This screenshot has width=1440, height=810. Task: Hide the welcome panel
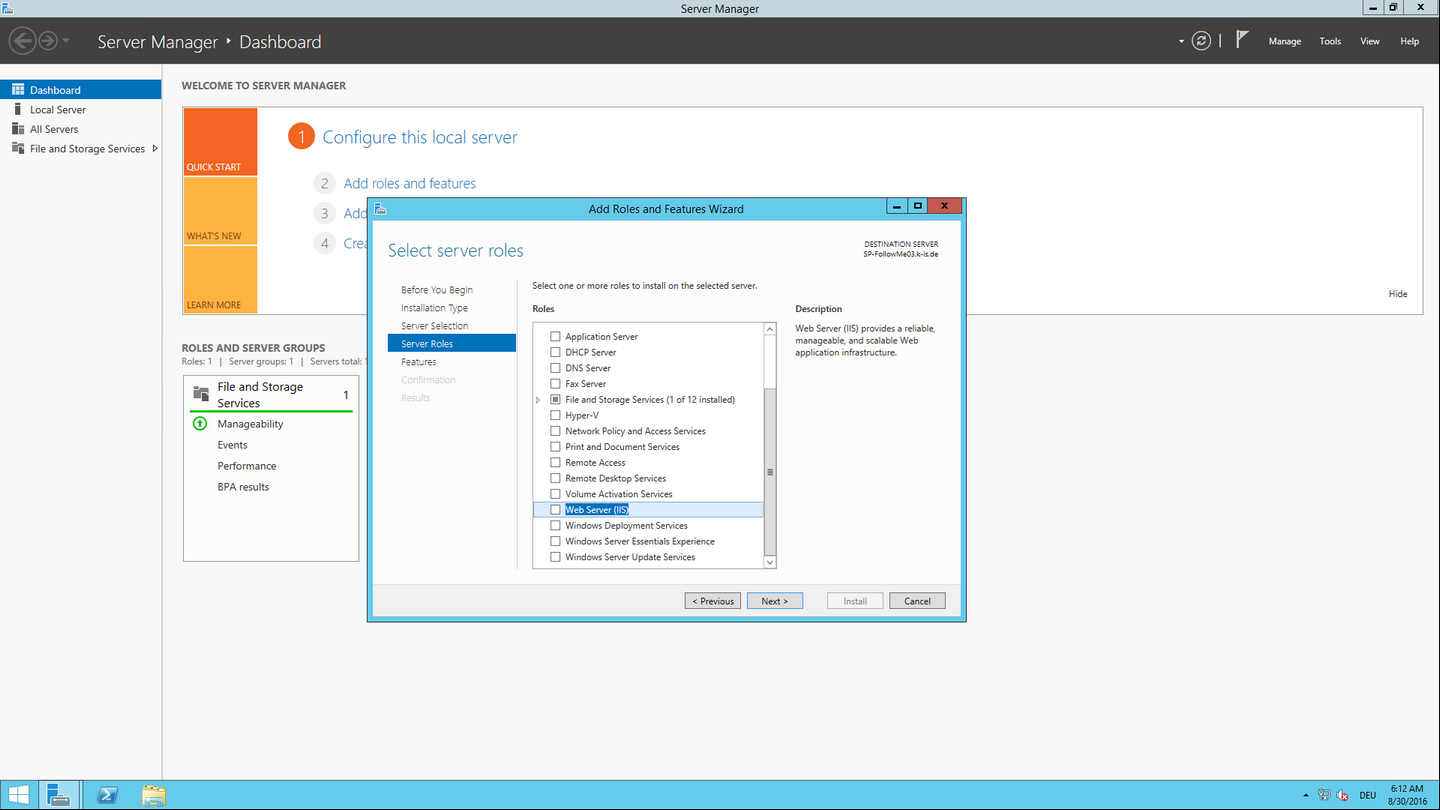1398,294
